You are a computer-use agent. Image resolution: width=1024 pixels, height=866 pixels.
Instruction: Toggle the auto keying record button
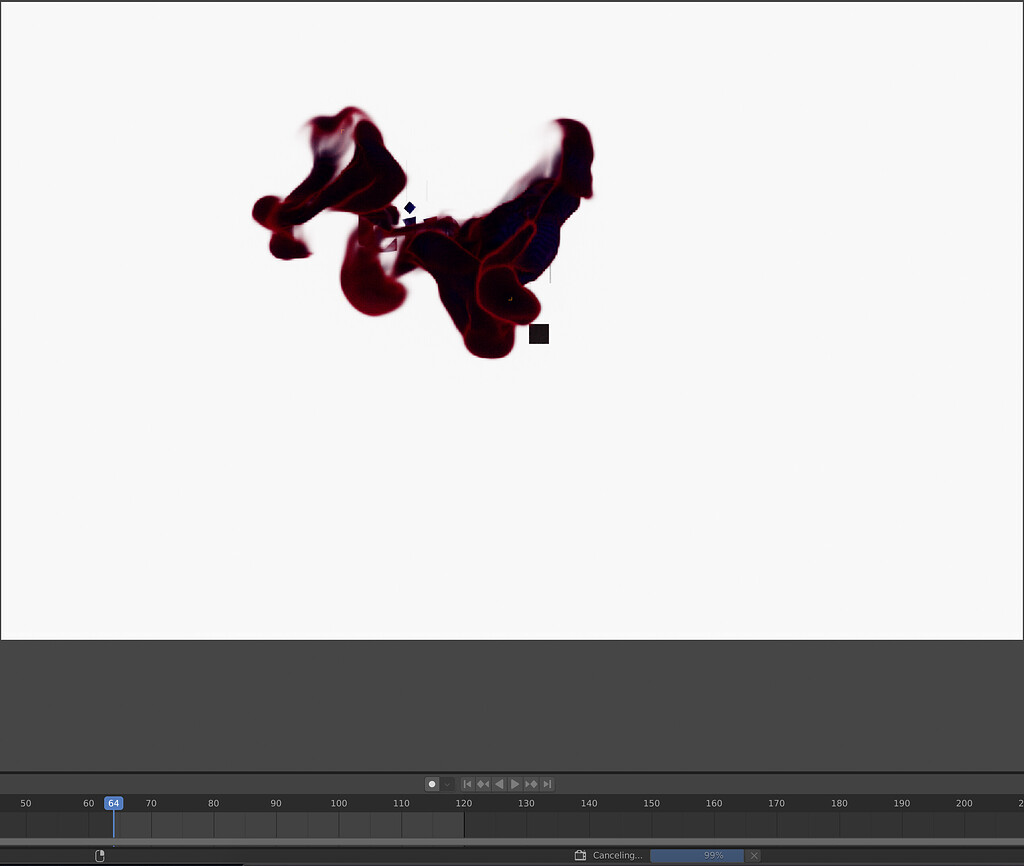pos(432,784)
